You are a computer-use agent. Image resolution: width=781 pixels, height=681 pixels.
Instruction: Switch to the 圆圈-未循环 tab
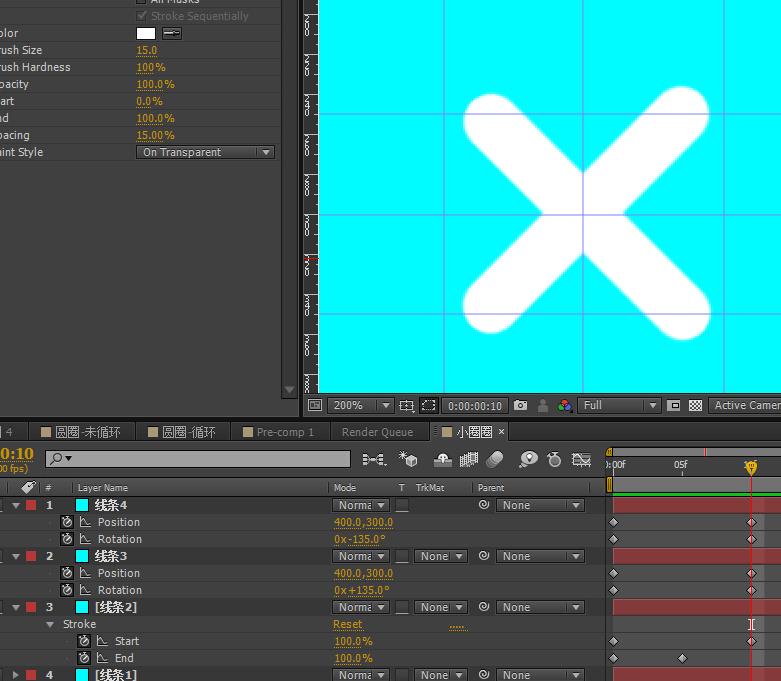click(x=81, y=432)
